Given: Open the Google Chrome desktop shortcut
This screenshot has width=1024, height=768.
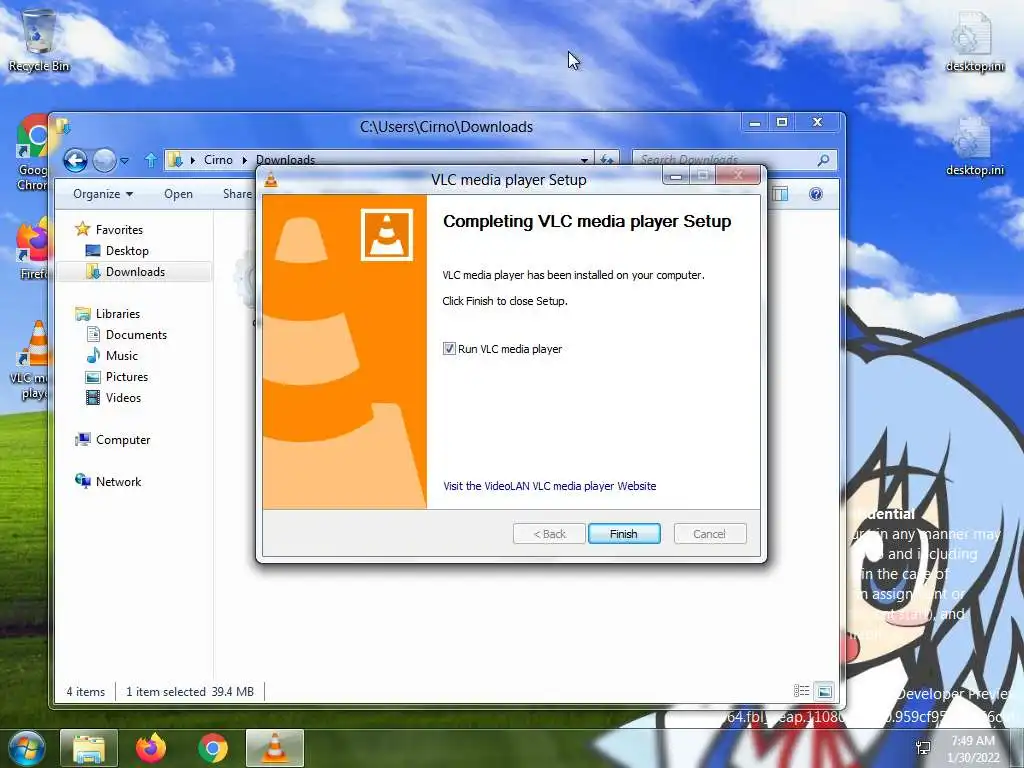Looking at the screenshot, I should (x=31, y=153).
